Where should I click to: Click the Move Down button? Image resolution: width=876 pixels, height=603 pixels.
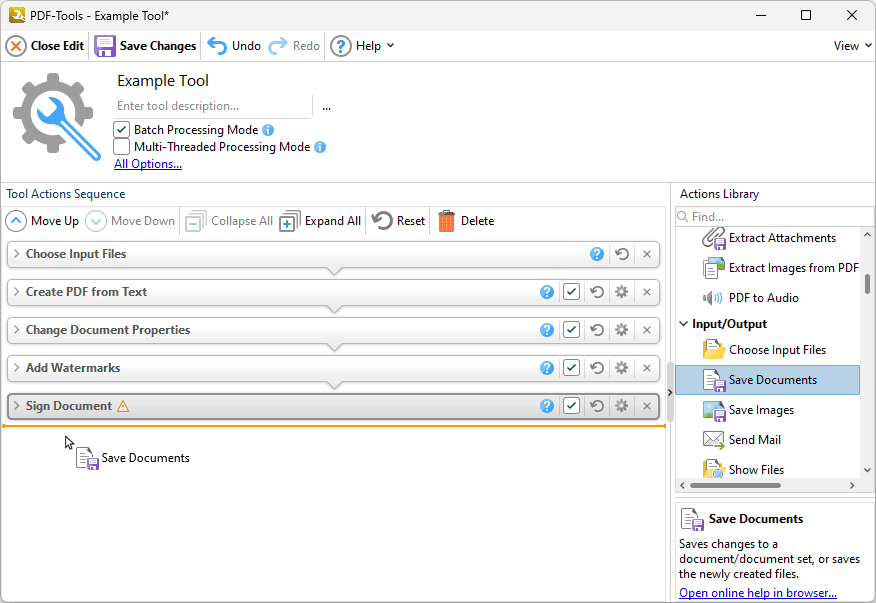point(130,221)
